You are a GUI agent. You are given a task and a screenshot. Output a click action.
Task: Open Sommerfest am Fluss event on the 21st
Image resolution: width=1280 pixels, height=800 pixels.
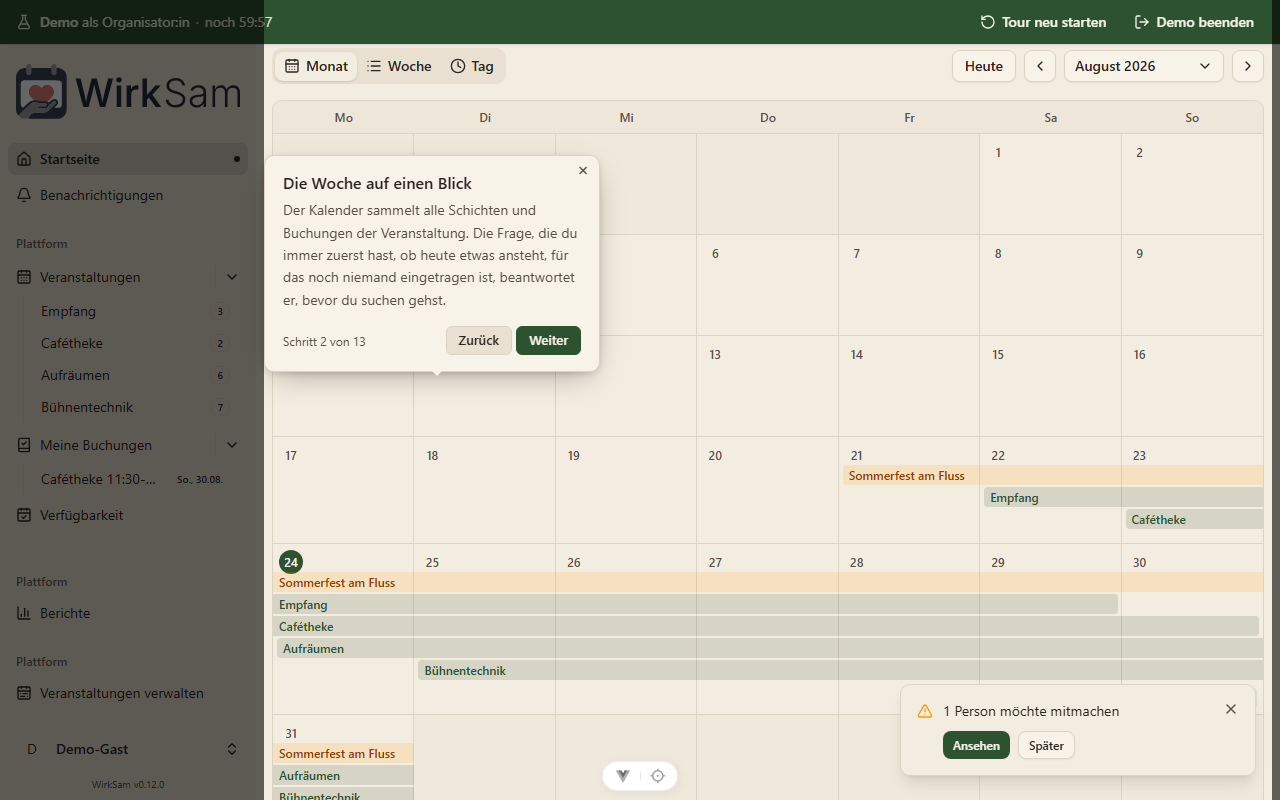1053,476
